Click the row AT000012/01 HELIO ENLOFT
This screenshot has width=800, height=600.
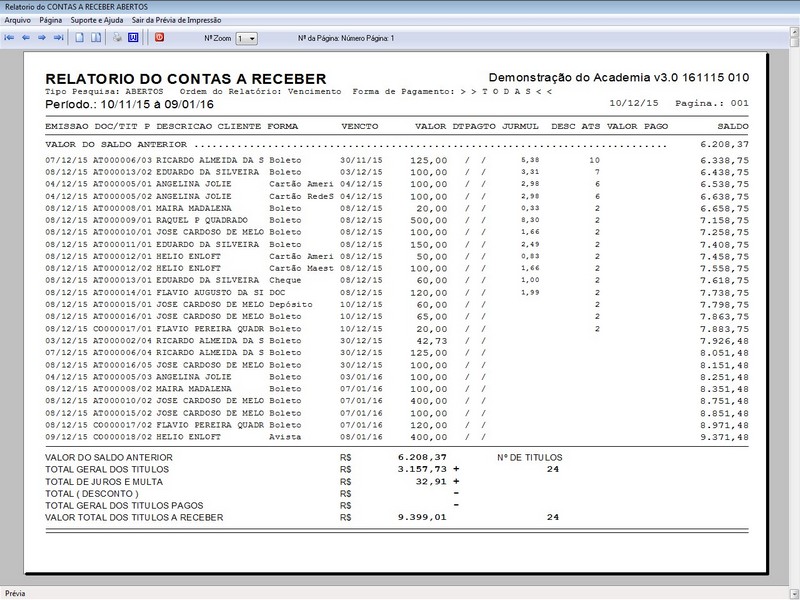397,257
